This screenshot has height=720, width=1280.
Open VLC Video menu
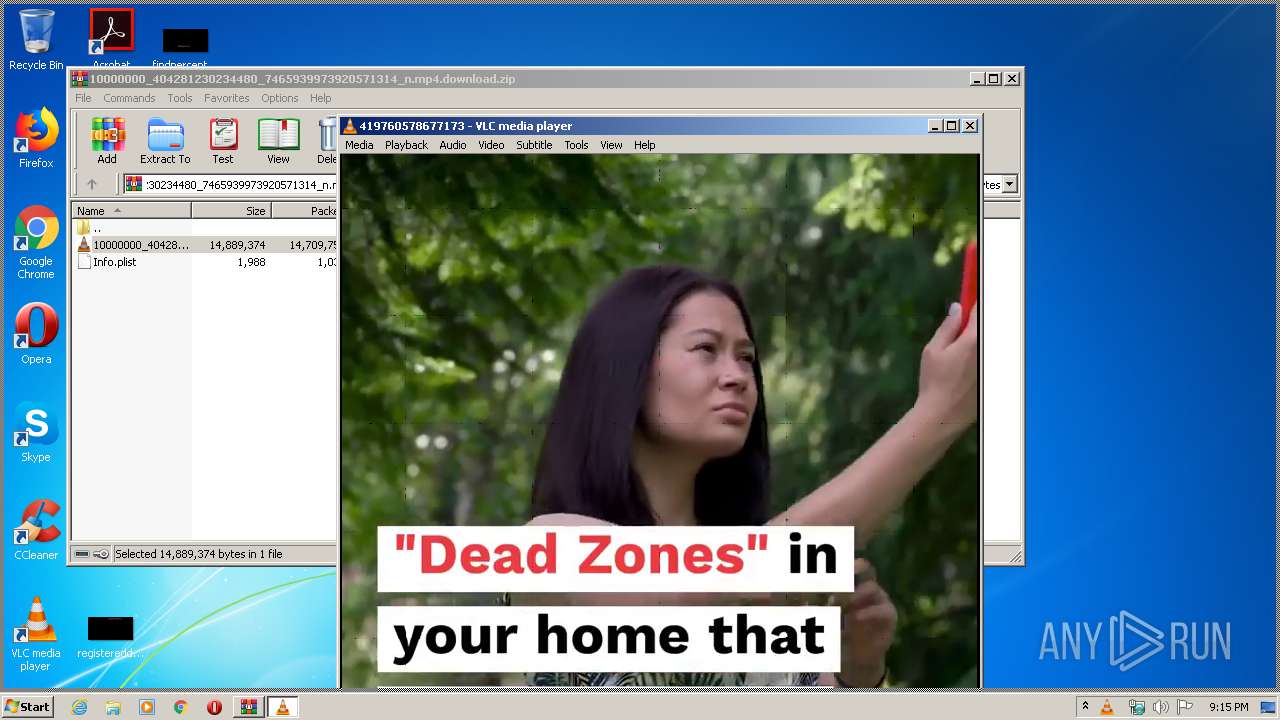[x=491, y=145]
